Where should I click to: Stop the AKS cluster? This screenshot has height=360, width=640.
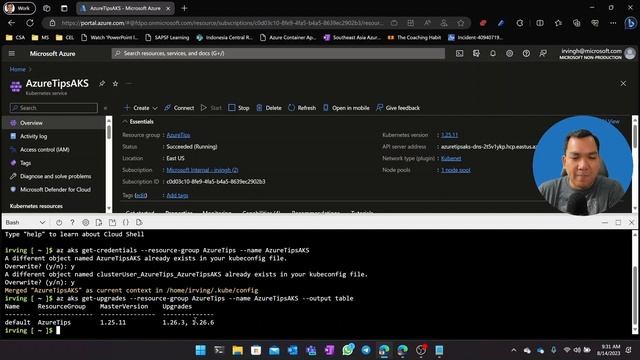(239, 108)
